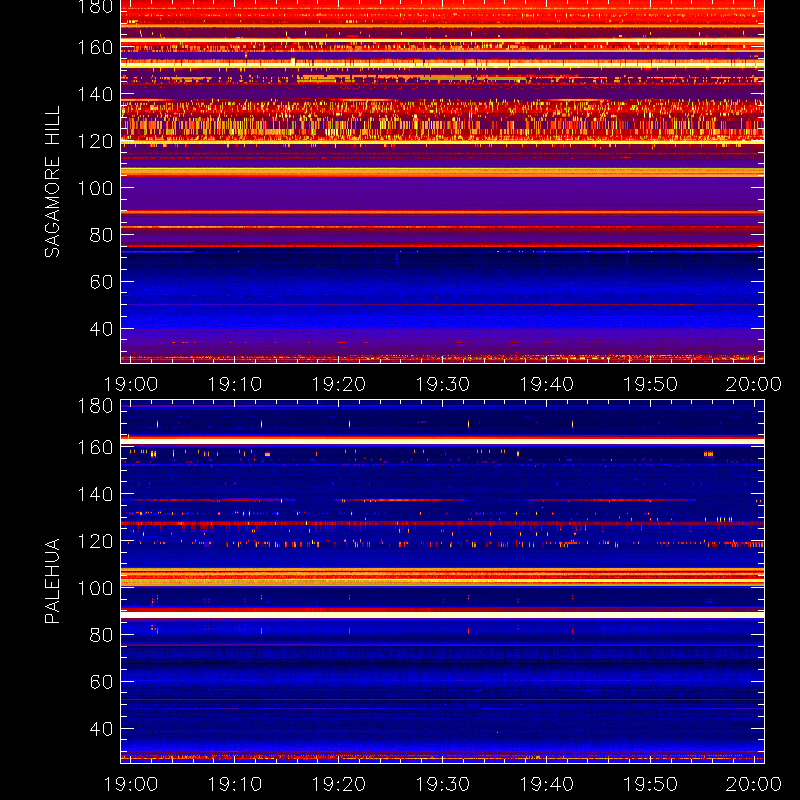This screenshot has height=800, width=800.
Task: Select the 140 tick label on Palehua plot
Action: tap(95, 494)
